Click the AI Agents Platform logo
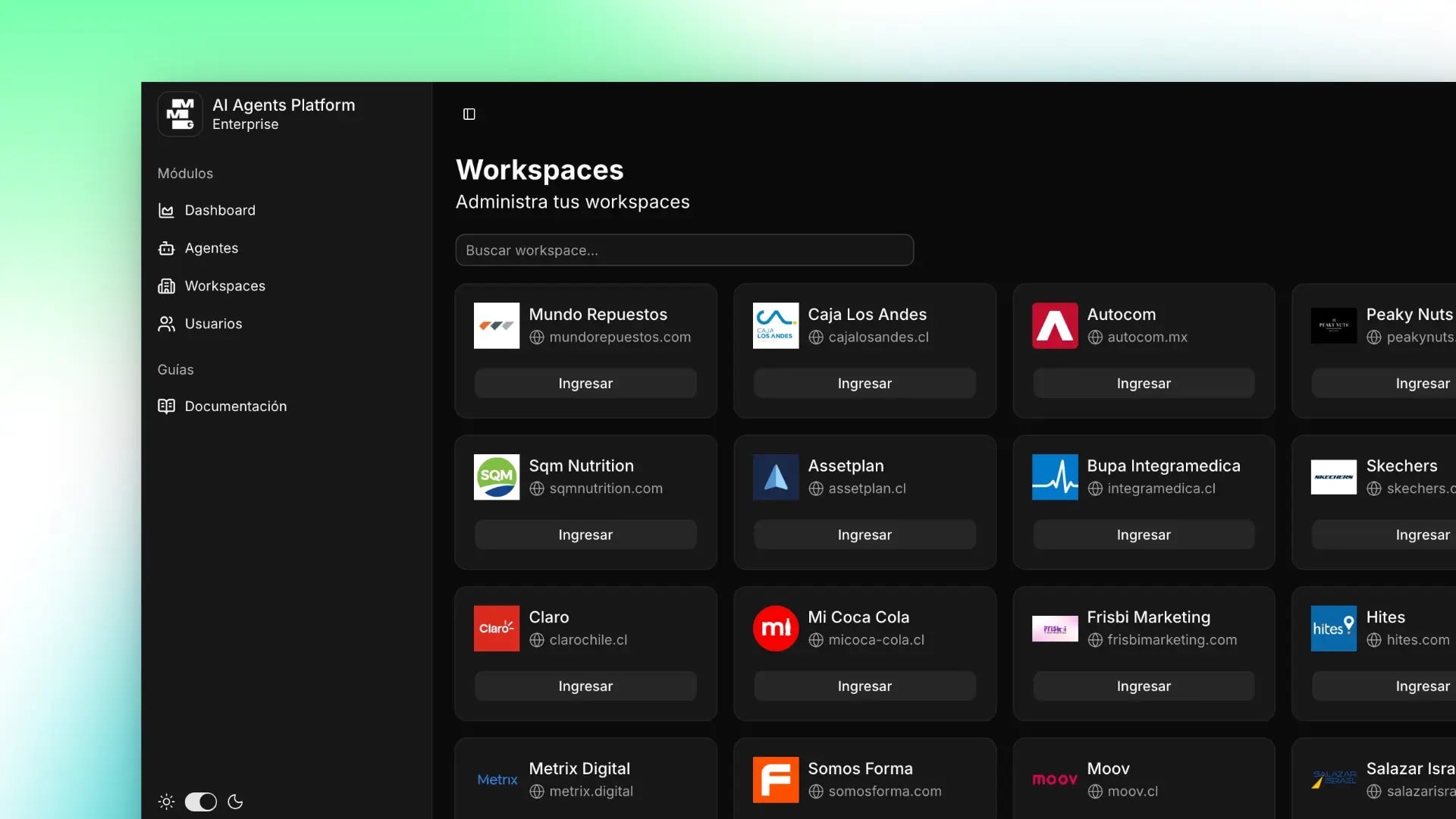The height and width of the screenshot is (819, 1456). click(x=180, y=115)
